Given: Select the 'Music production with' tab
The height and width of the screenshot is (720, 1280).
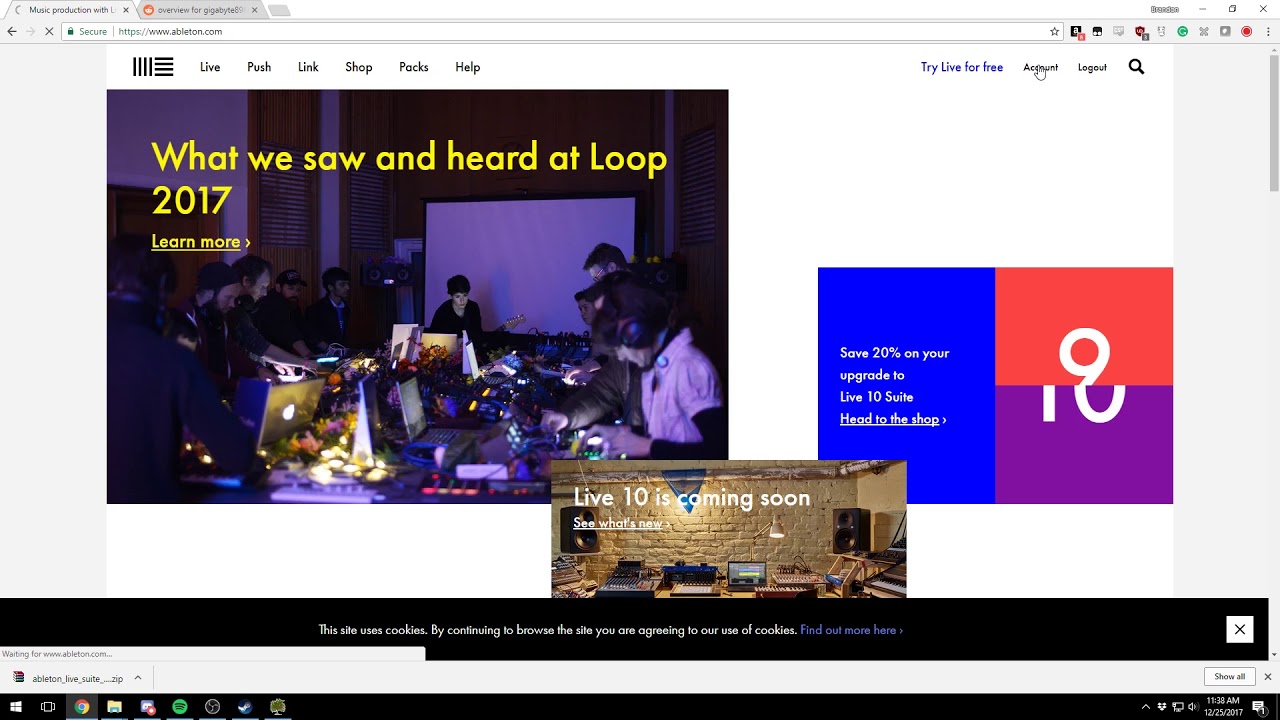Looking at the screenshot, I should (70, 10).
